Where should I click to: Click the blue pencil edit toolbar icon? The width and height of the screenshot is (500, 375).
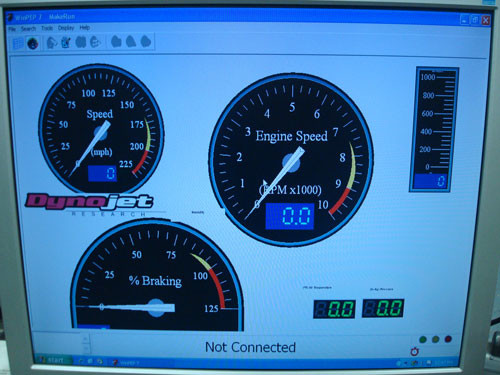click(x=66, y=42)
